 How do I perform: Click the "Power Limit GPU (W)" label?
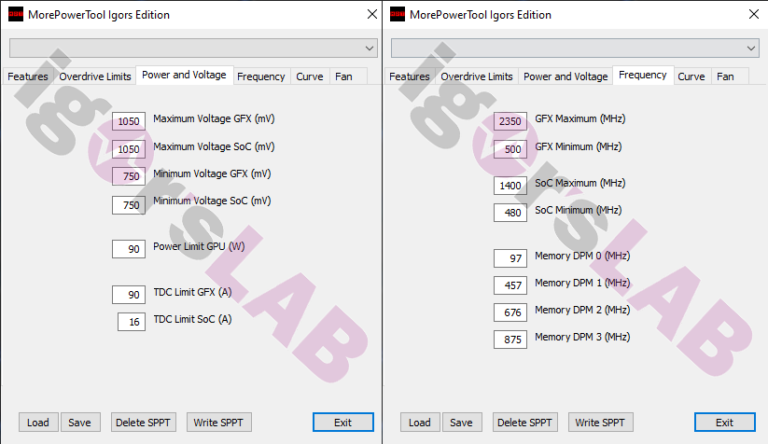click(x=199, y=247)
